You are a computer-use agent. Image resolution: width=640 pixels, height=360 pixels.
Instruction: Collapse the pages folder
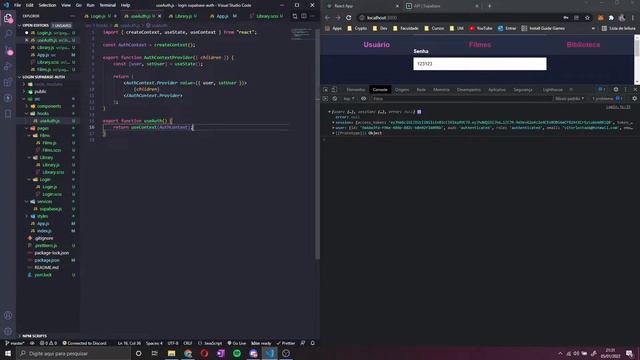pyautogui.click(x=43, y=128)
